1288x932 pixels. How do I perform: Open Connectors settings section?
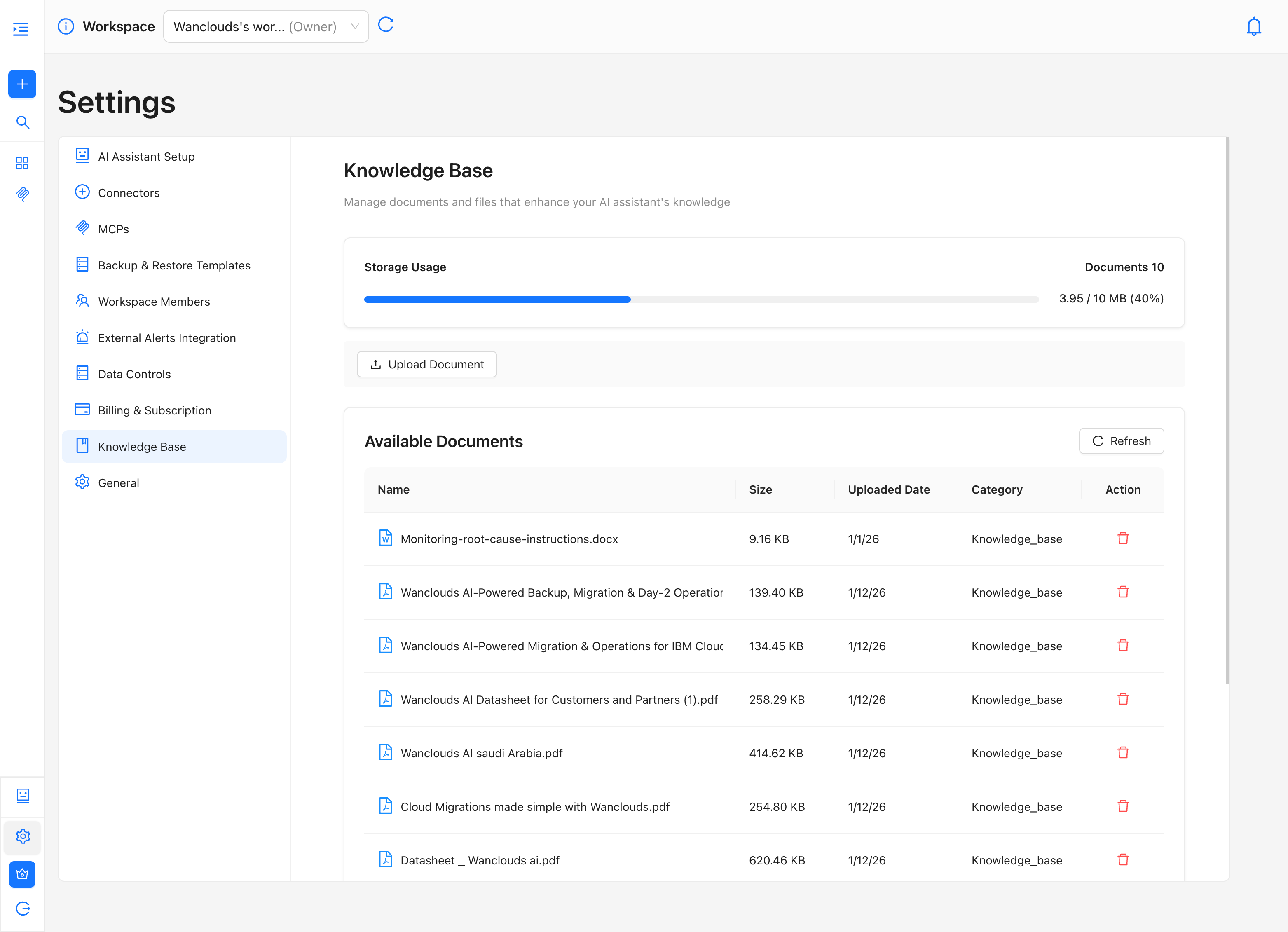(x=128, y=192)
